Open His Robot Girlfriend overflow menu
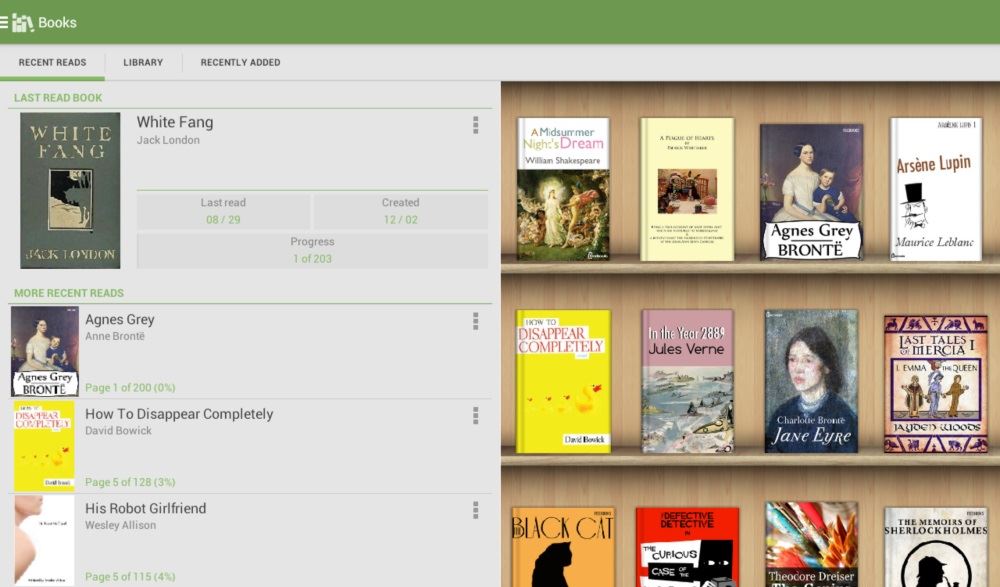Screen dimensions: 1000x587 coord(475,510)
